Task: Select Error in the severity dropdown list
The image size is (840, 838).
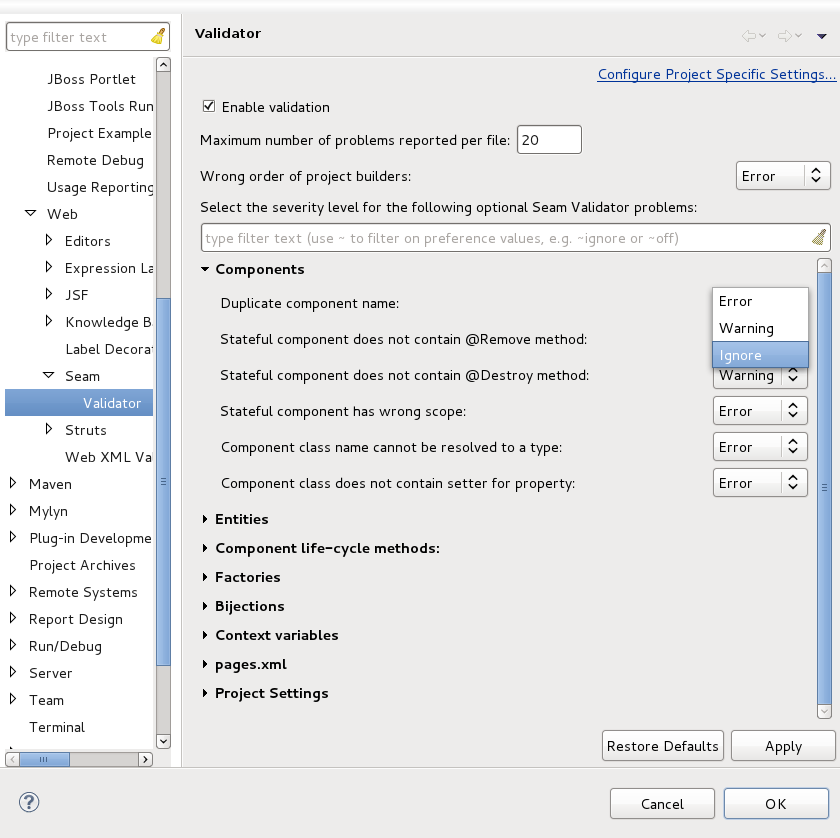Action: [760, 301]
